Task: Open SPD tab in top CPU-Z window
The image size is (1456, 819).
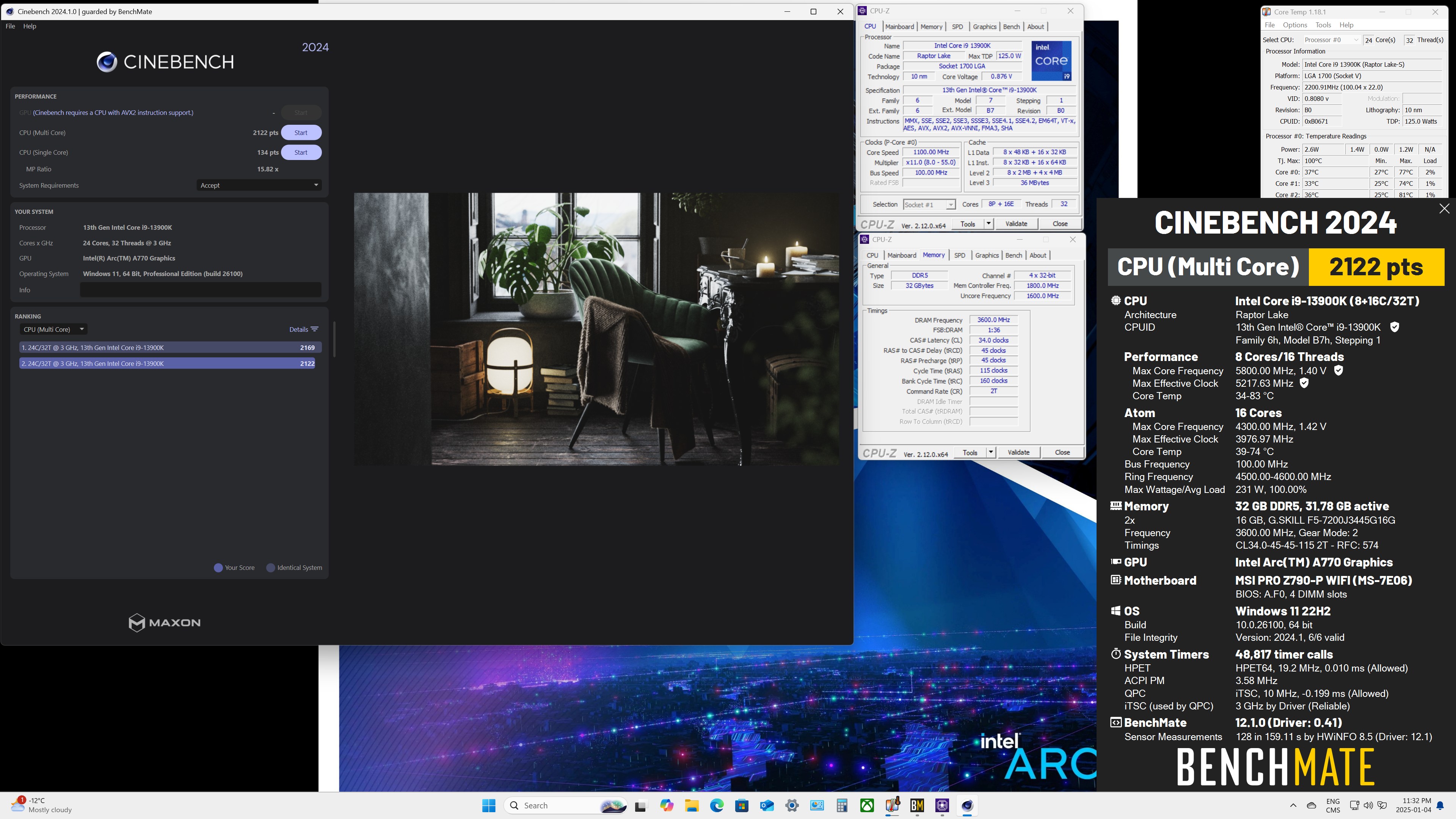Action: (x=957, y=27)
